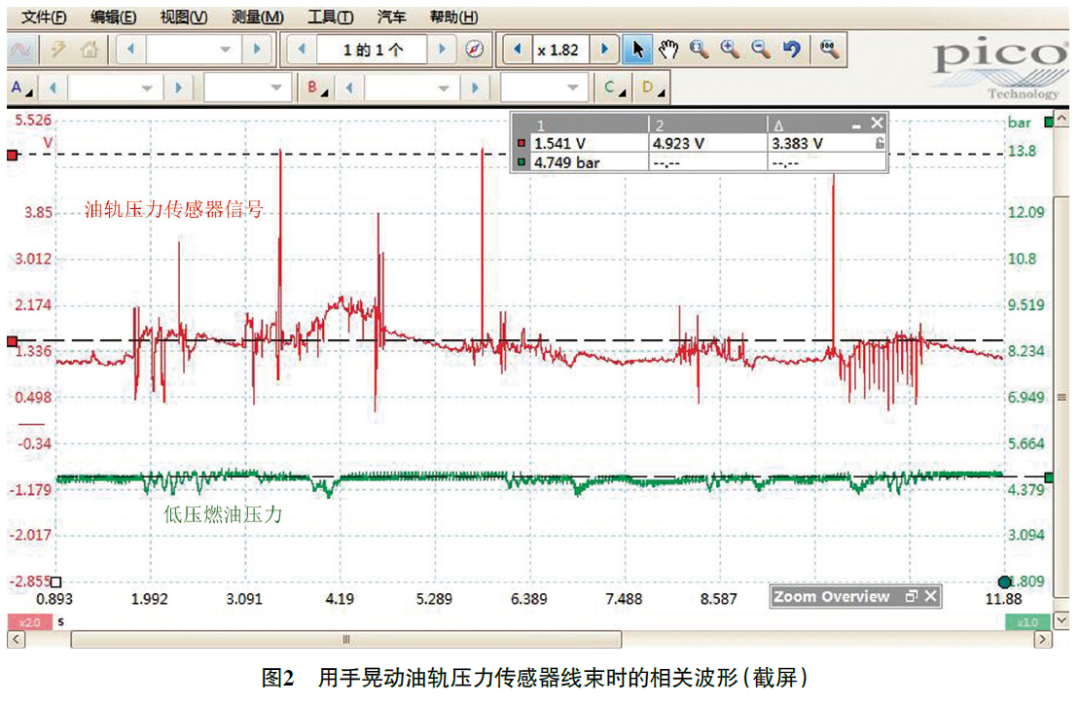Increase horizontal zoom factor arrow

point(604,50)
